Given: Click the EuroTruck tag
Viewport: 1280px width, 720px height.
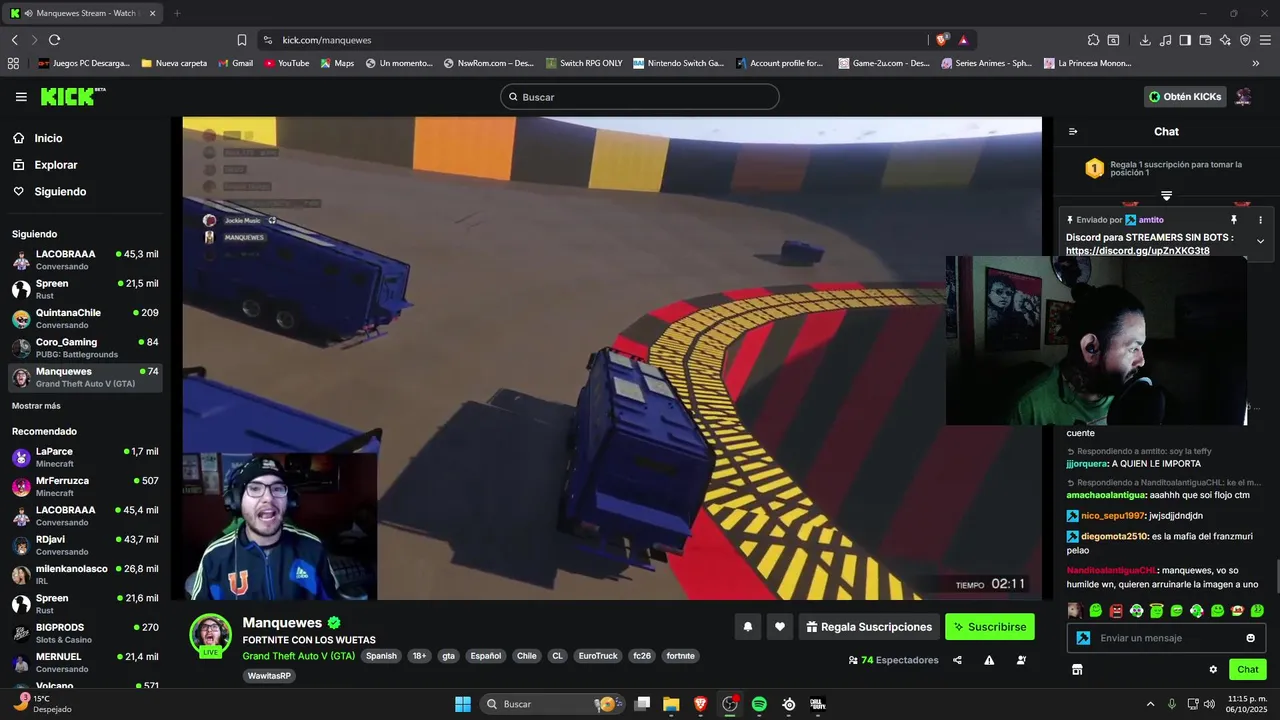Looking at the screenshot, I should 598,656.
